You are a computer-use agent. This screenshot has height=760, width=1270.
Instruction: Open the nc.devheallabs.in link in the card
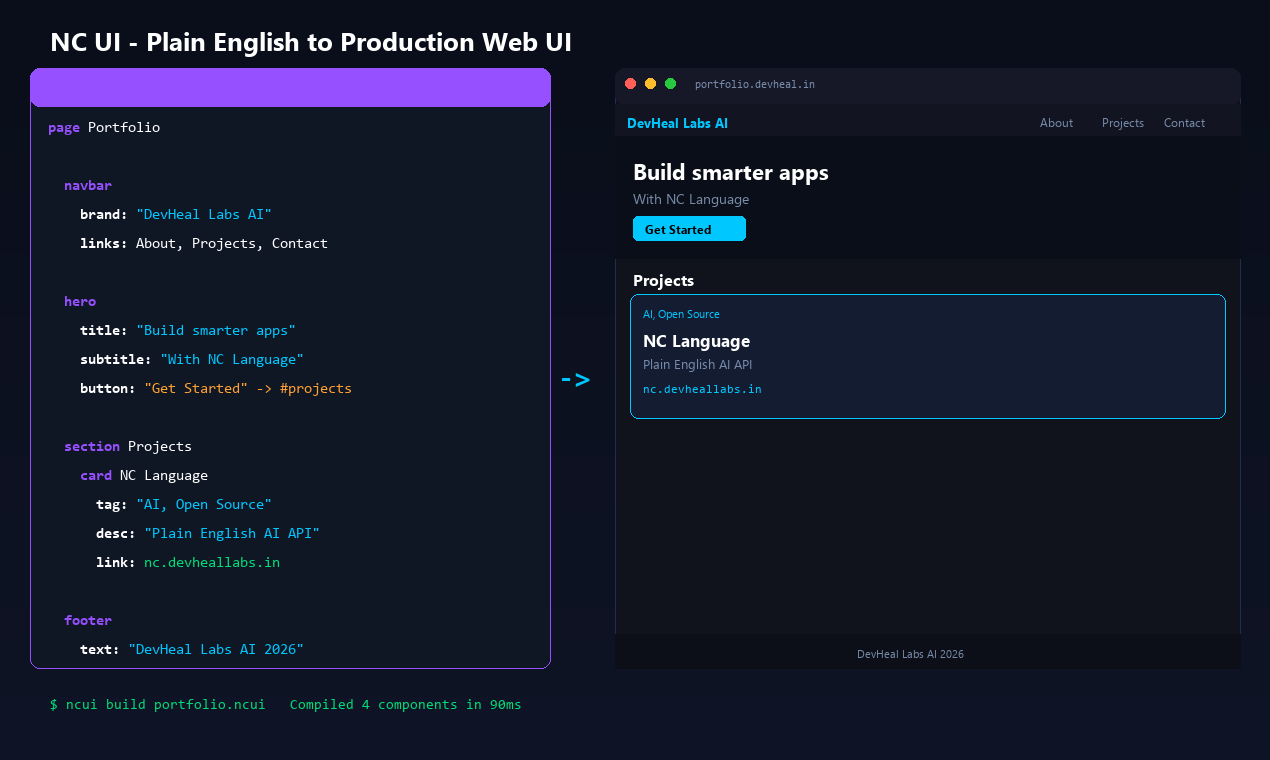tap(702, 389)
